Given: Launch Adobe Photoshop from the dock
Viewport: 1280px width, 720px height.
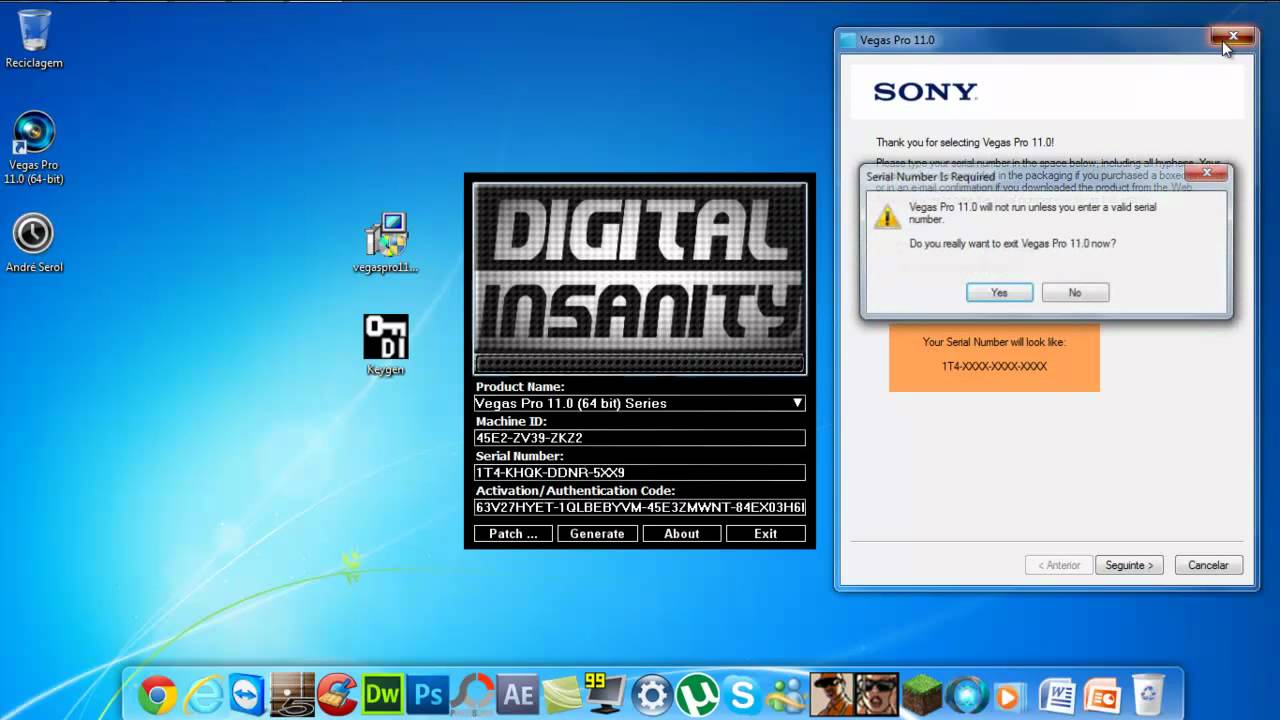Looking at the screenshot, I should 428,693.
